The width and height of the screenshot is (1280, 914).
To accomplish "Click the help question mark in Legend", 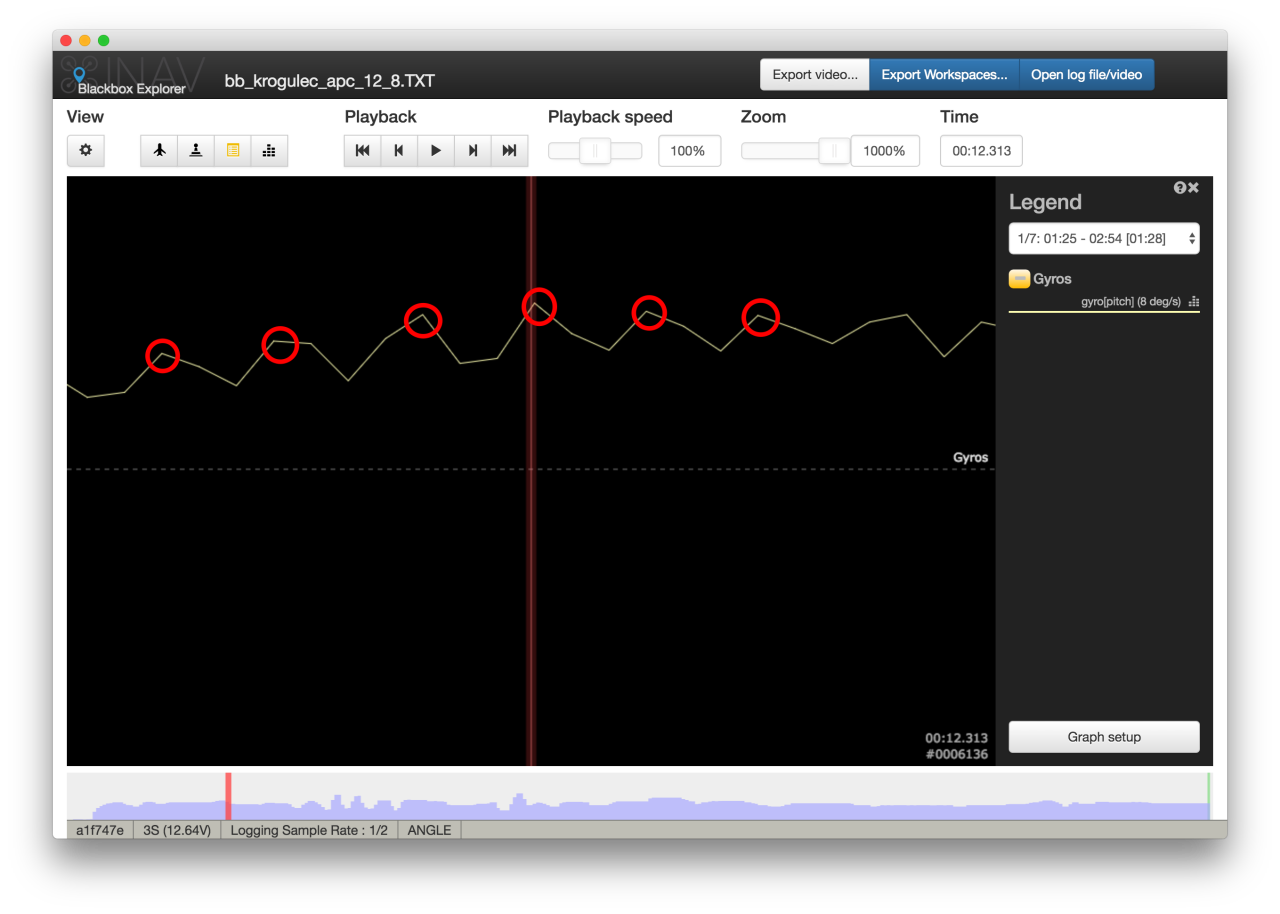I will (1180, 187).
